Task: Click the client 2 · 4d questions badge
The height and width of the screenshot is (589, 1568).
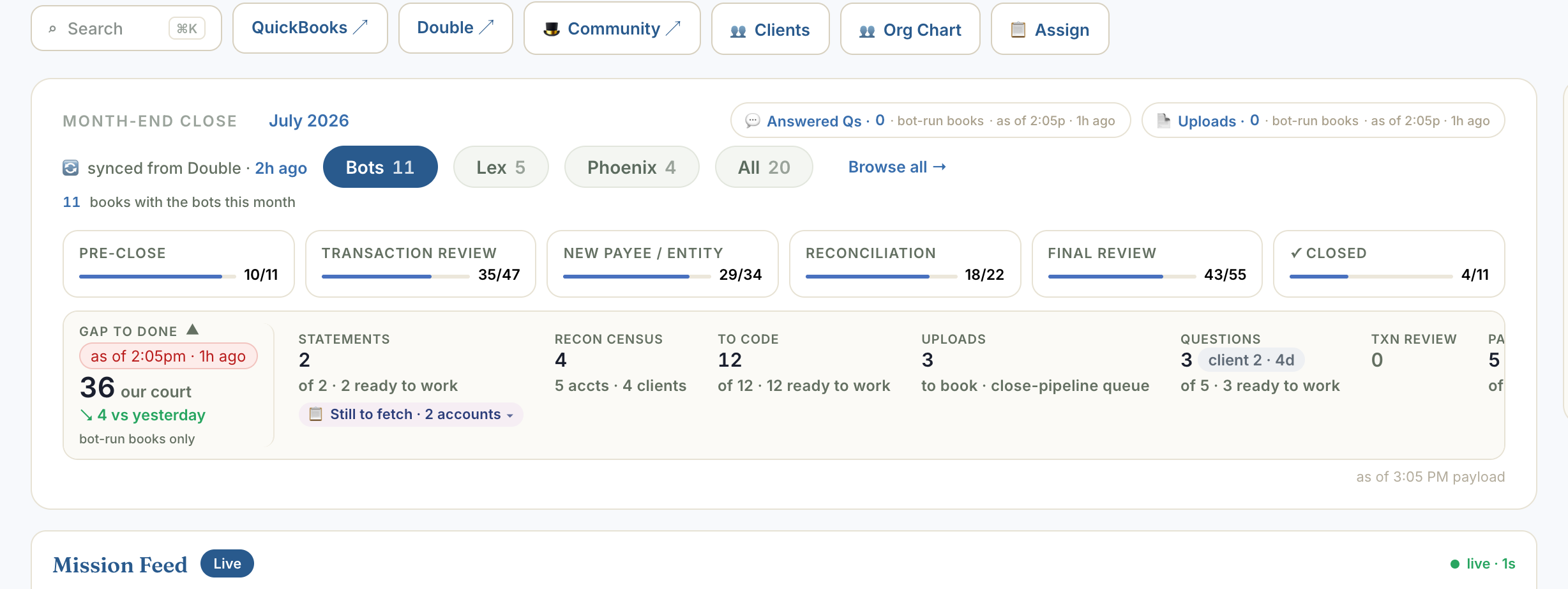Action: click(x=1251, y=360)
